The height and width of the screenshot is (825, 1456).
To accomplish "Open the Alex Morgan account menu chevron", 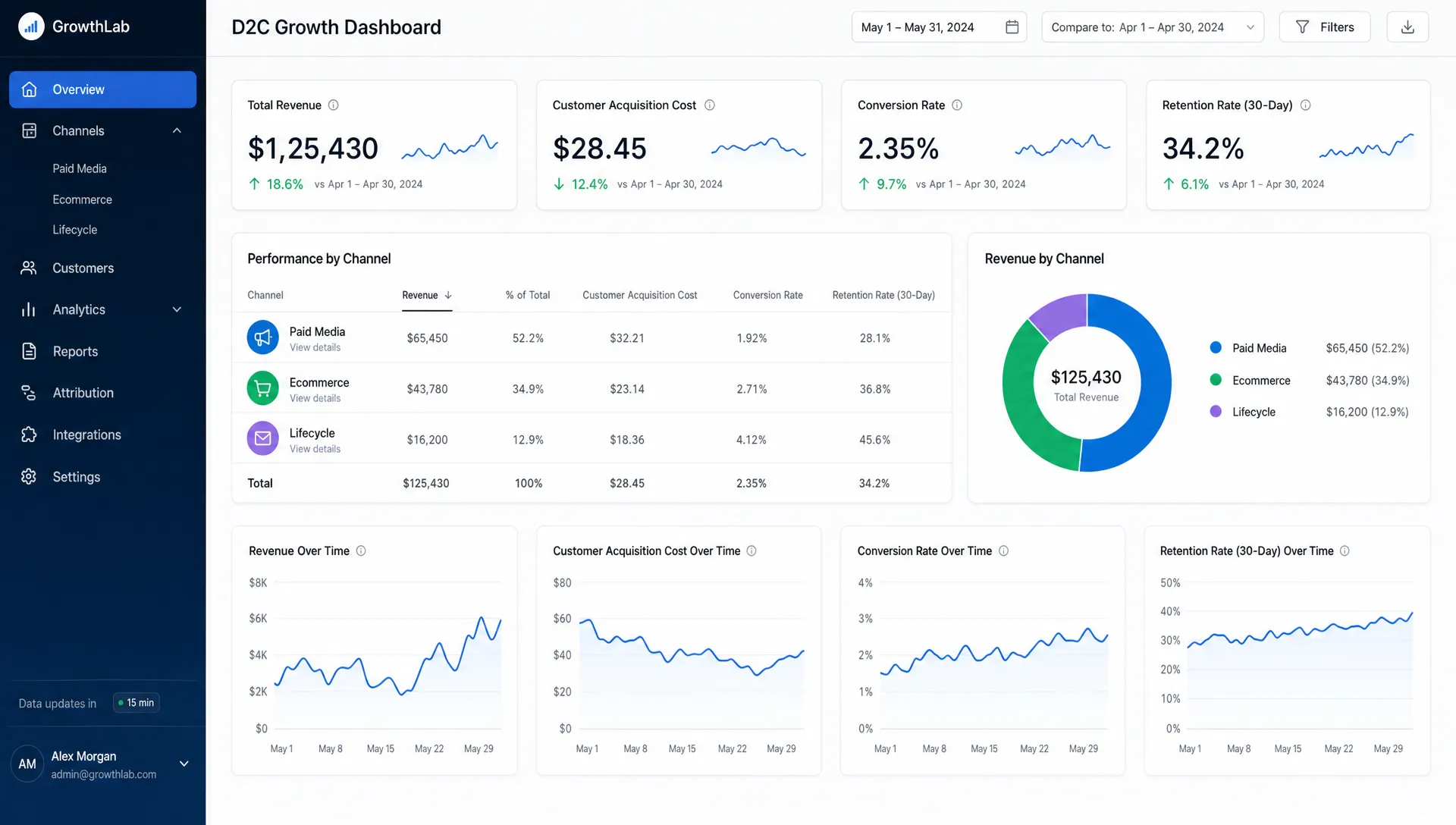I will click(x=184, y=764).
